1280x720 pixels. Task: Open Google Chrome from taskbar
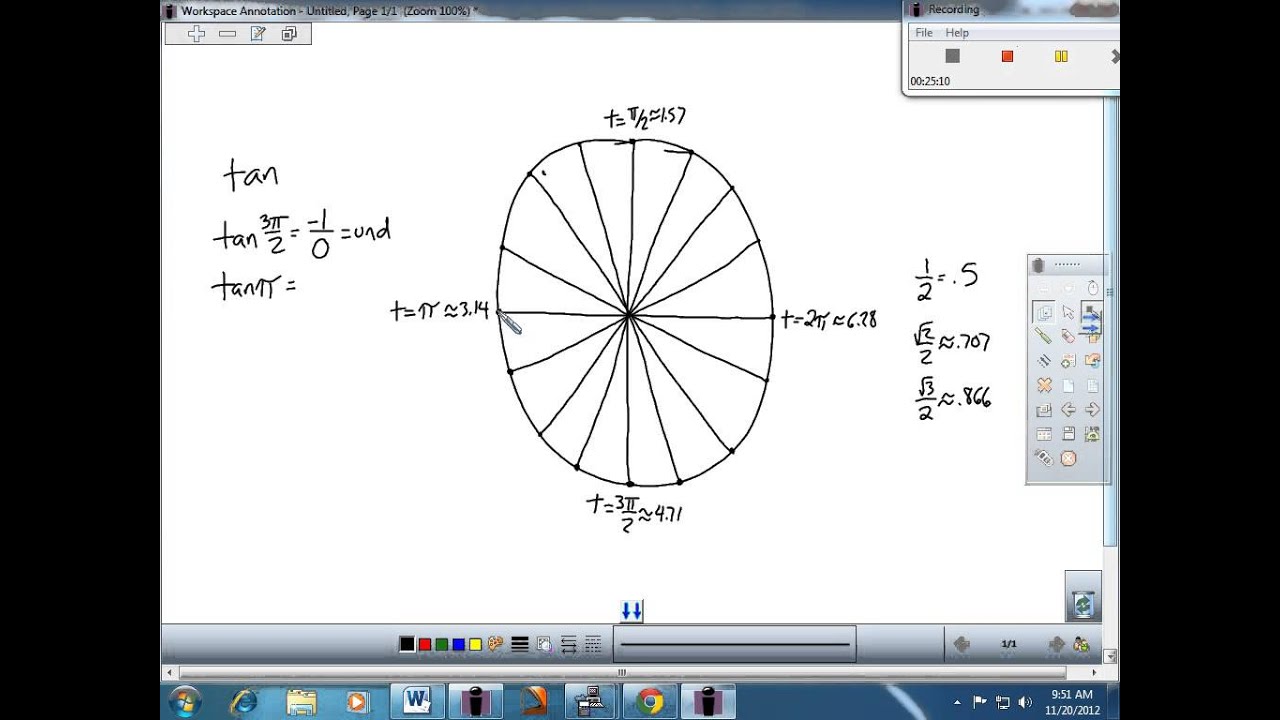point(650,701)
